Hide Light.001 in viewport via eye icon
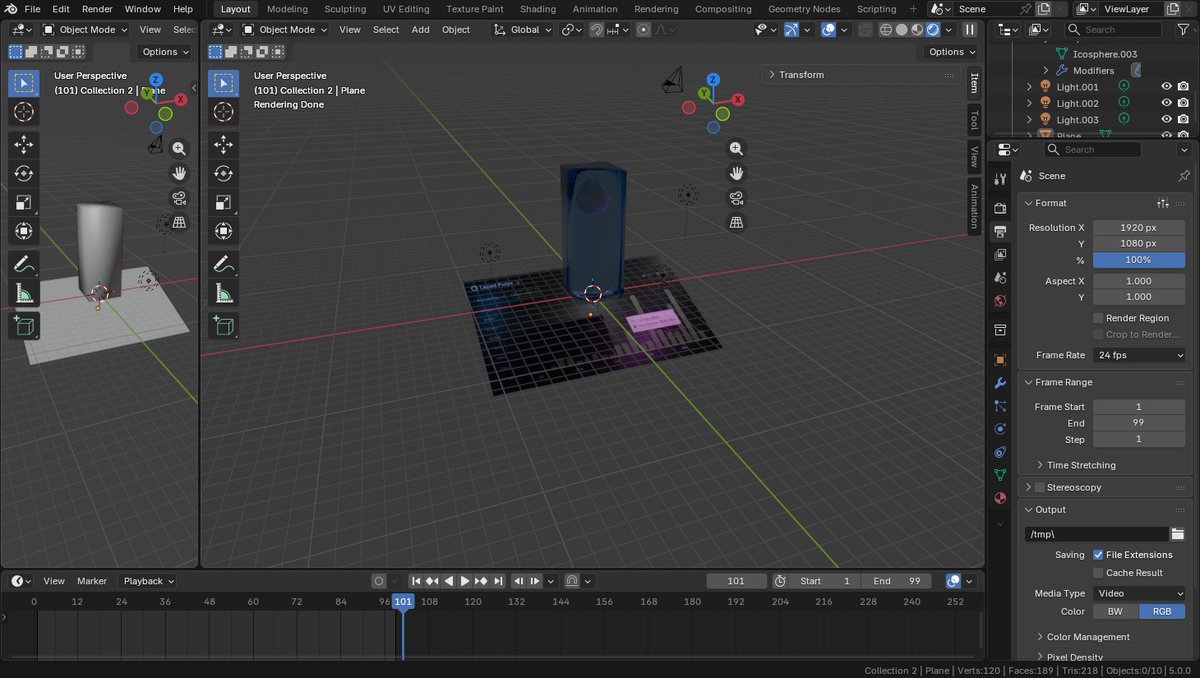 pos(1166,87)
